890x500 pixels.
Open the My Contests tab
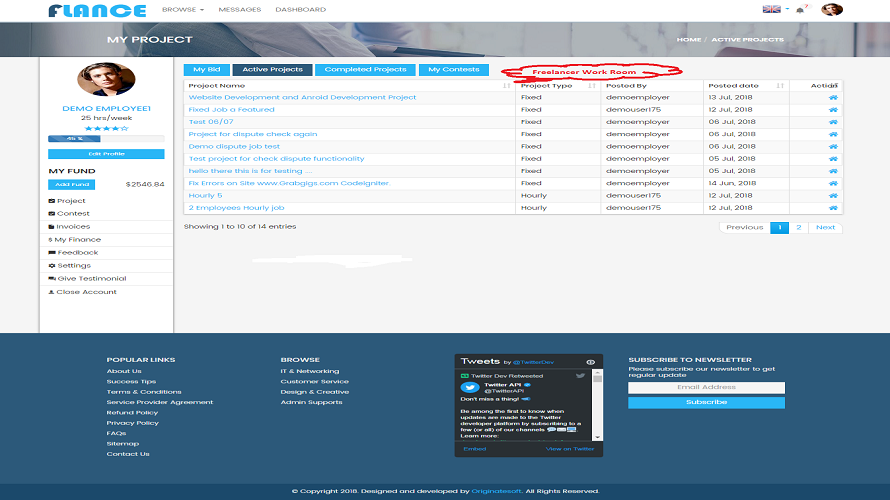[x=454, y=70]
